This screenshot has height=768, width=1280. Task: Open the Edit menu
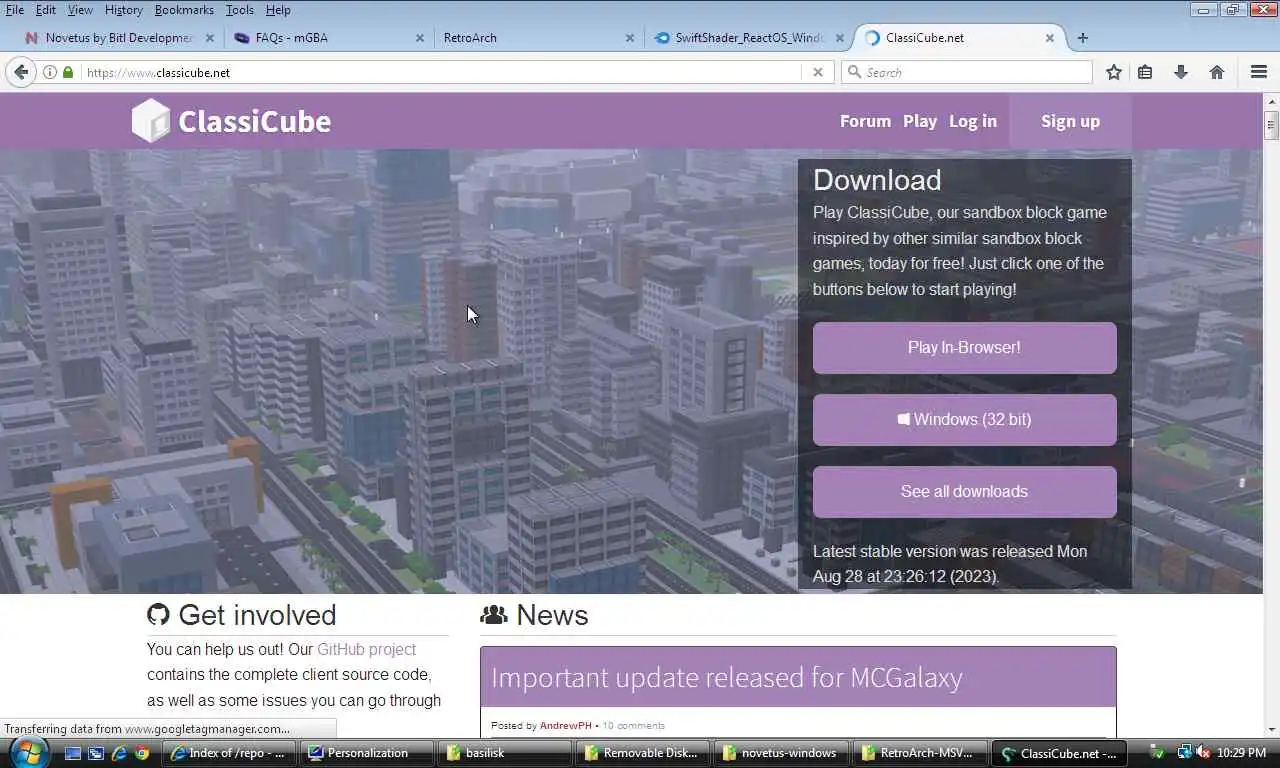46,10
